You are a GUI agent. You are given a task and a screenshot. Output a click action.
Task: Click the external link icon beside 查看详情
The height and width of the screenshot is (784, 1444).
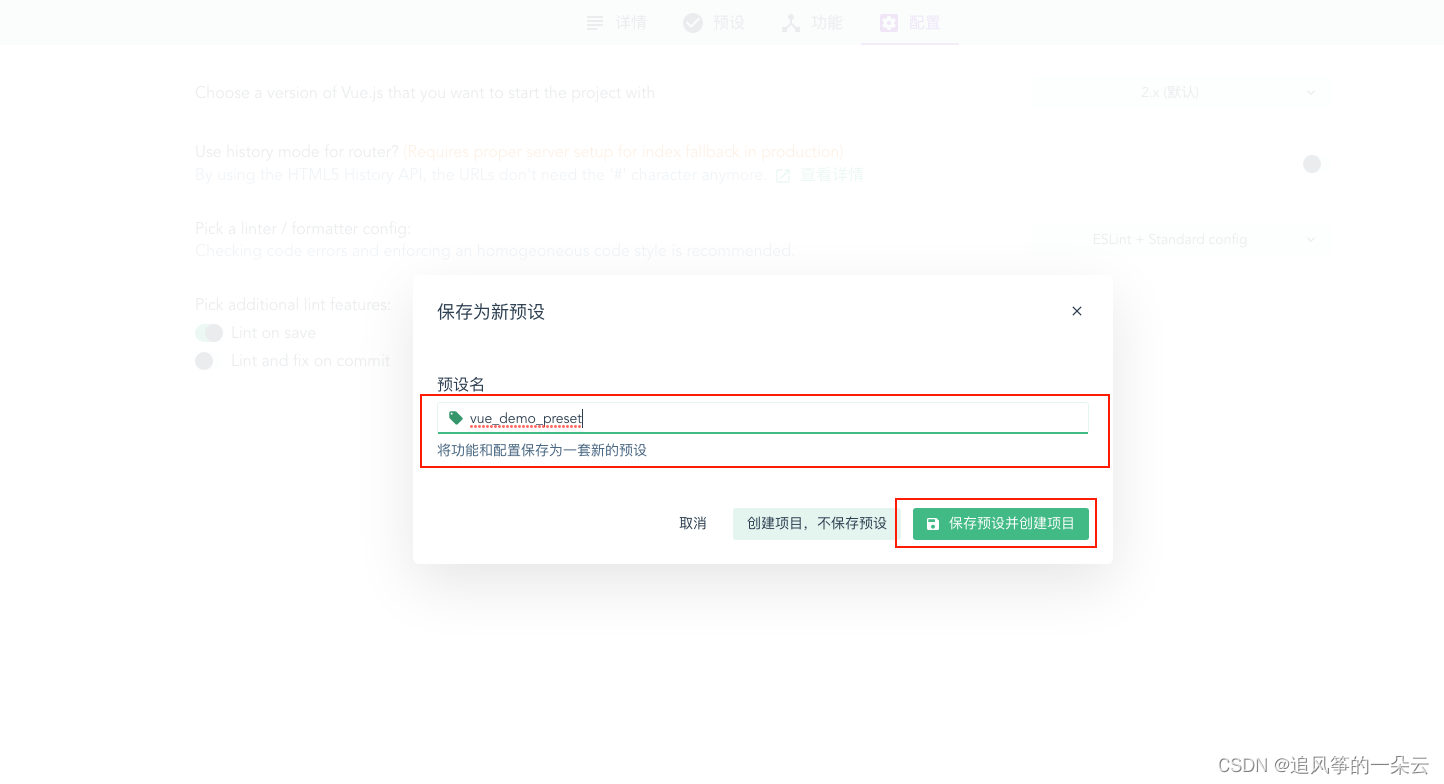tap(783, 176)
